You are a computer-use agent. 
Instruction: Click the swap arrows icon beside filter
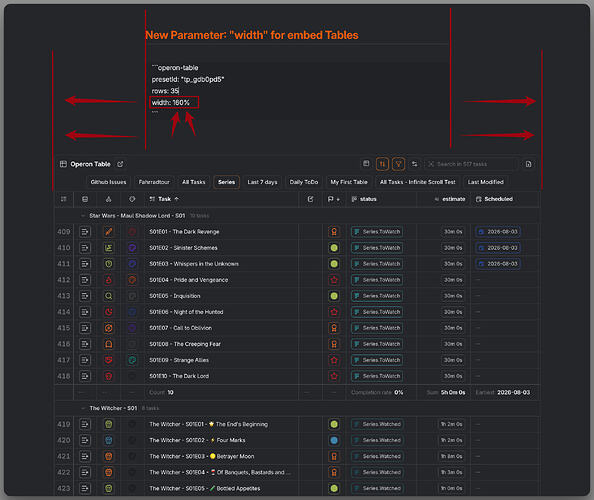coord(414,164)
